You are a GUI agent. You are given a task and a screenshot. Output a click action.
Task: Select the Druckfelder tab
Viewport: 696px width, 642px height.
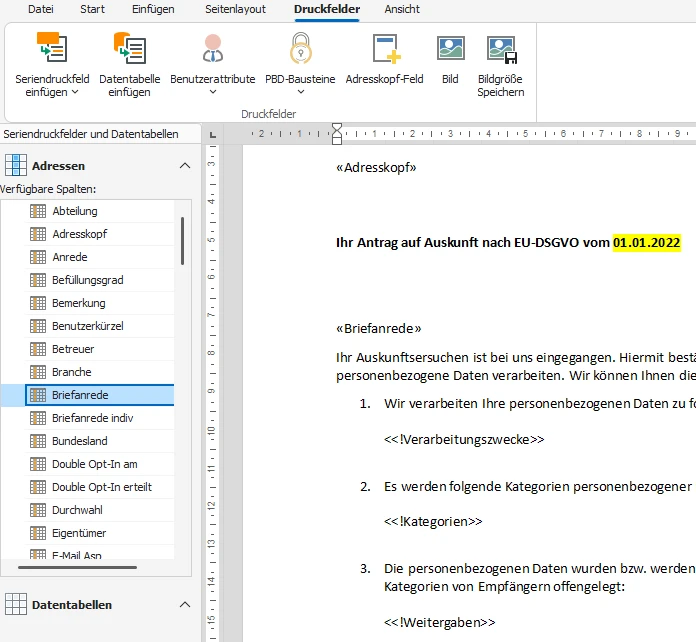click(x=327, y=9)
